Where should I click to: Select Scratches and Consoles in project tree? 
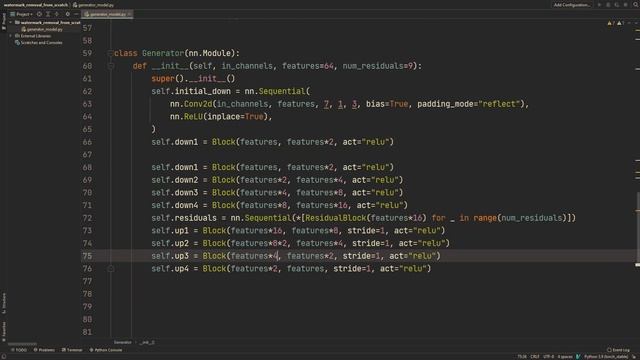click(x=39, y=42)
